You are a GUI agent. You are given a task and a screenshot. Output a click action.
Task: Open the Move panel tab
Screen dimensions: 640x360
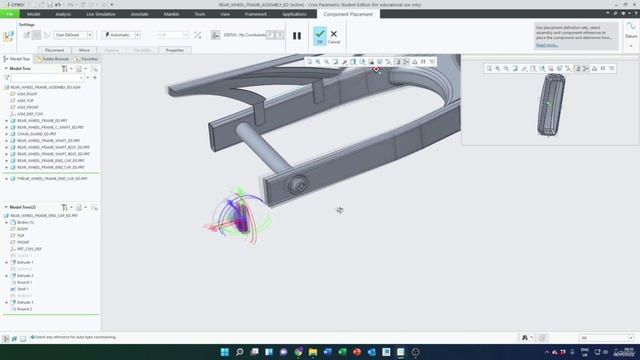(x=84, y=50)
